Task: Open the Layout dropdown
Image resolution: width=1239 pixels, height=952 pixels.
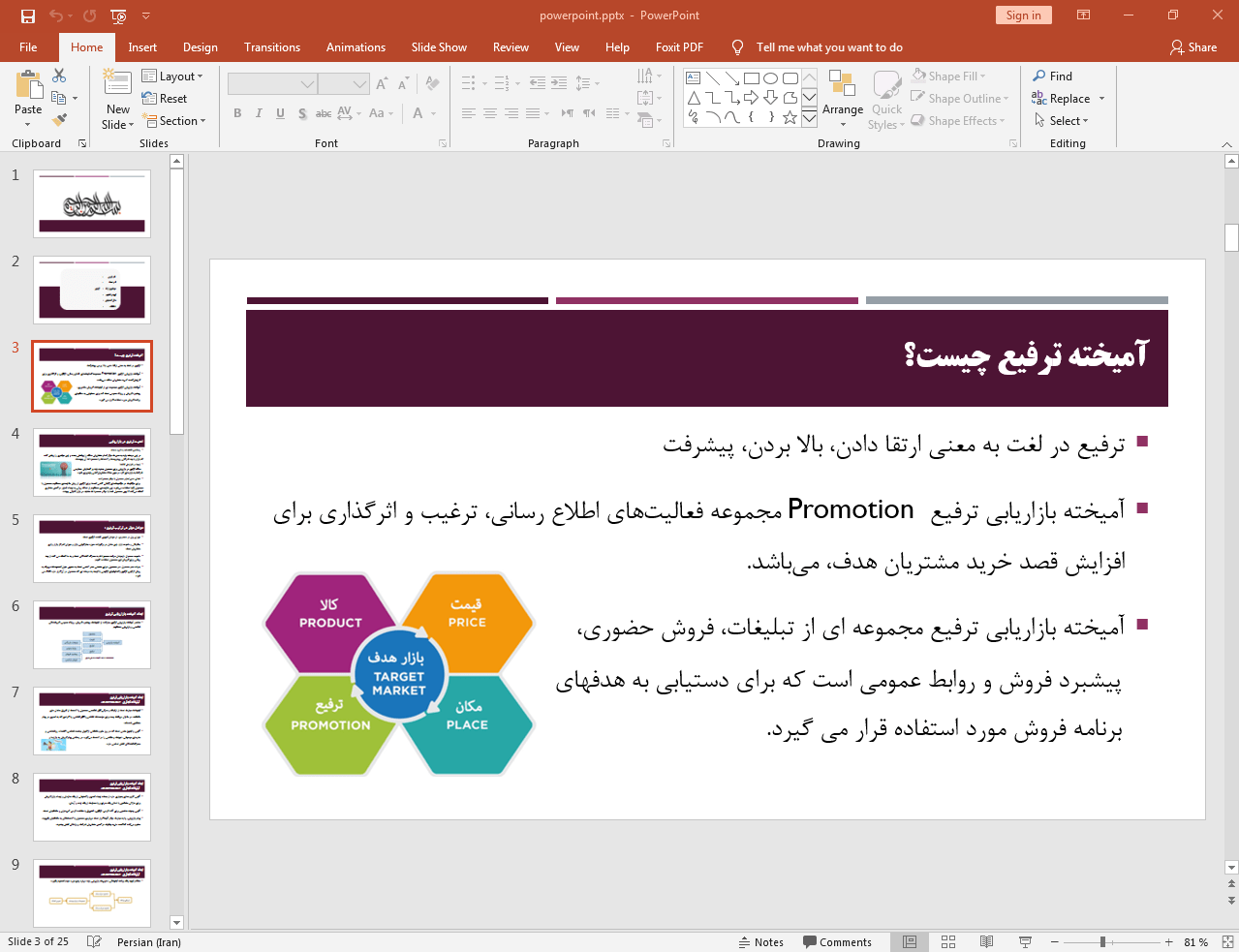Action: tap(172, 77)
